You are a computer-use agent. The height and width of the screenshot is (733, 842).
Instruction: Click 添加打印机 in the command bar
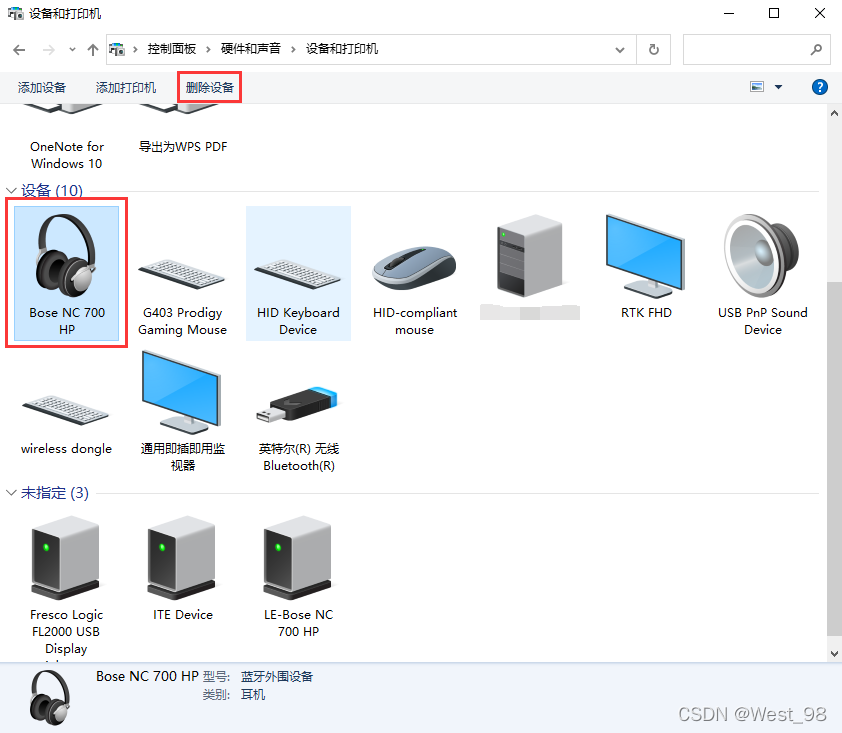[x=126, y=88]
